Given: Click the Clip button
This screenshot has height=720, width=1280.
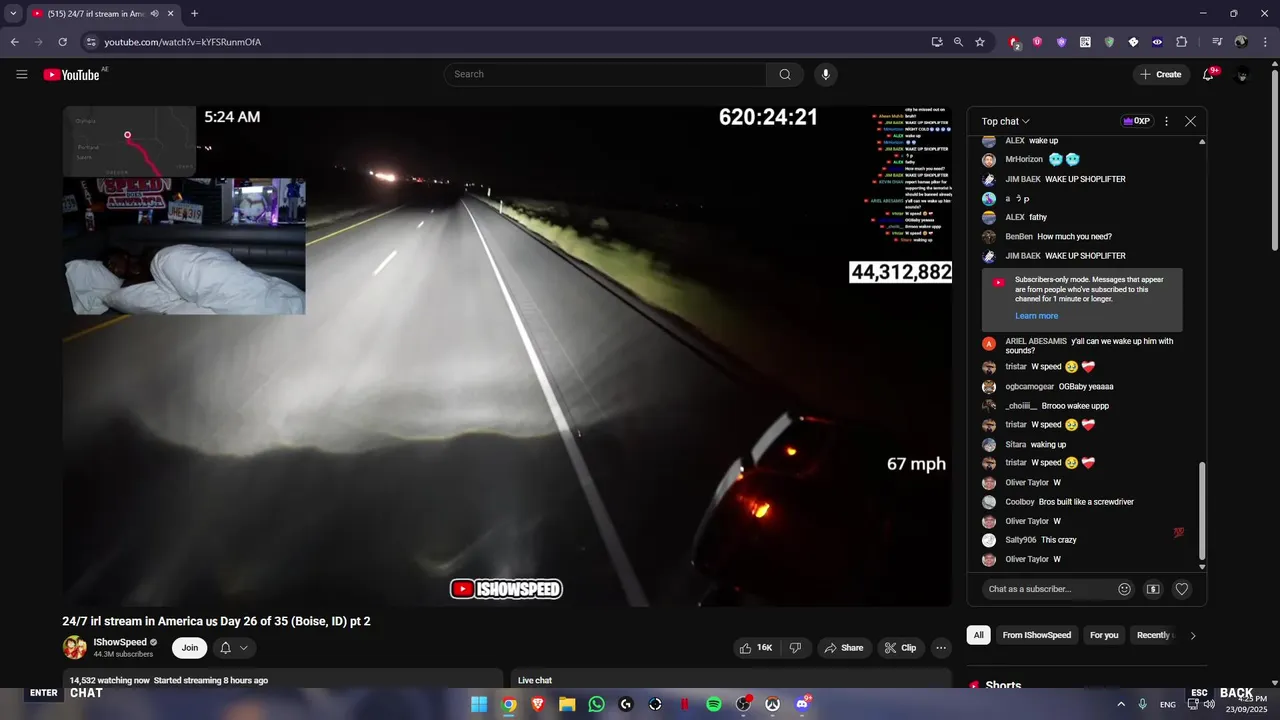Looking at the screenshot, I should [x=900, y=648].
